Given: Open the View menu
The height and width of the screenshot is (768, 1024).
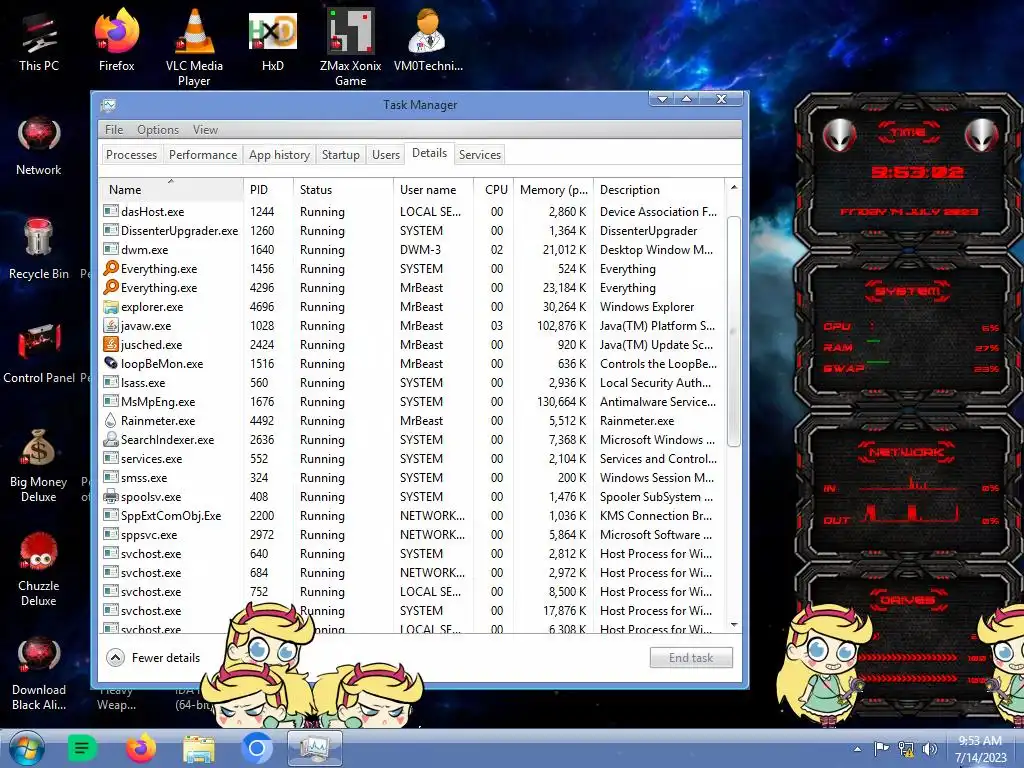Looking at the screenshot, I should point(205,129).
